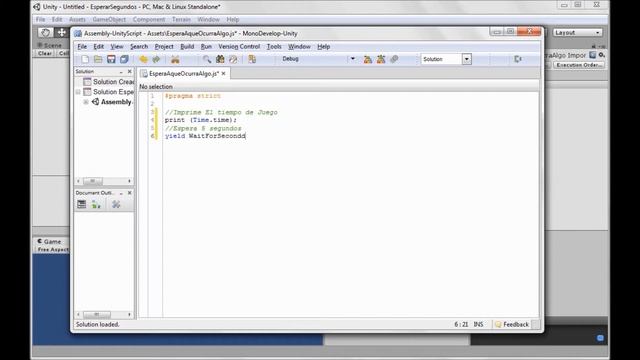640x360 pixels.
Task: Open the Tools menu
Action: pos(274,47)
